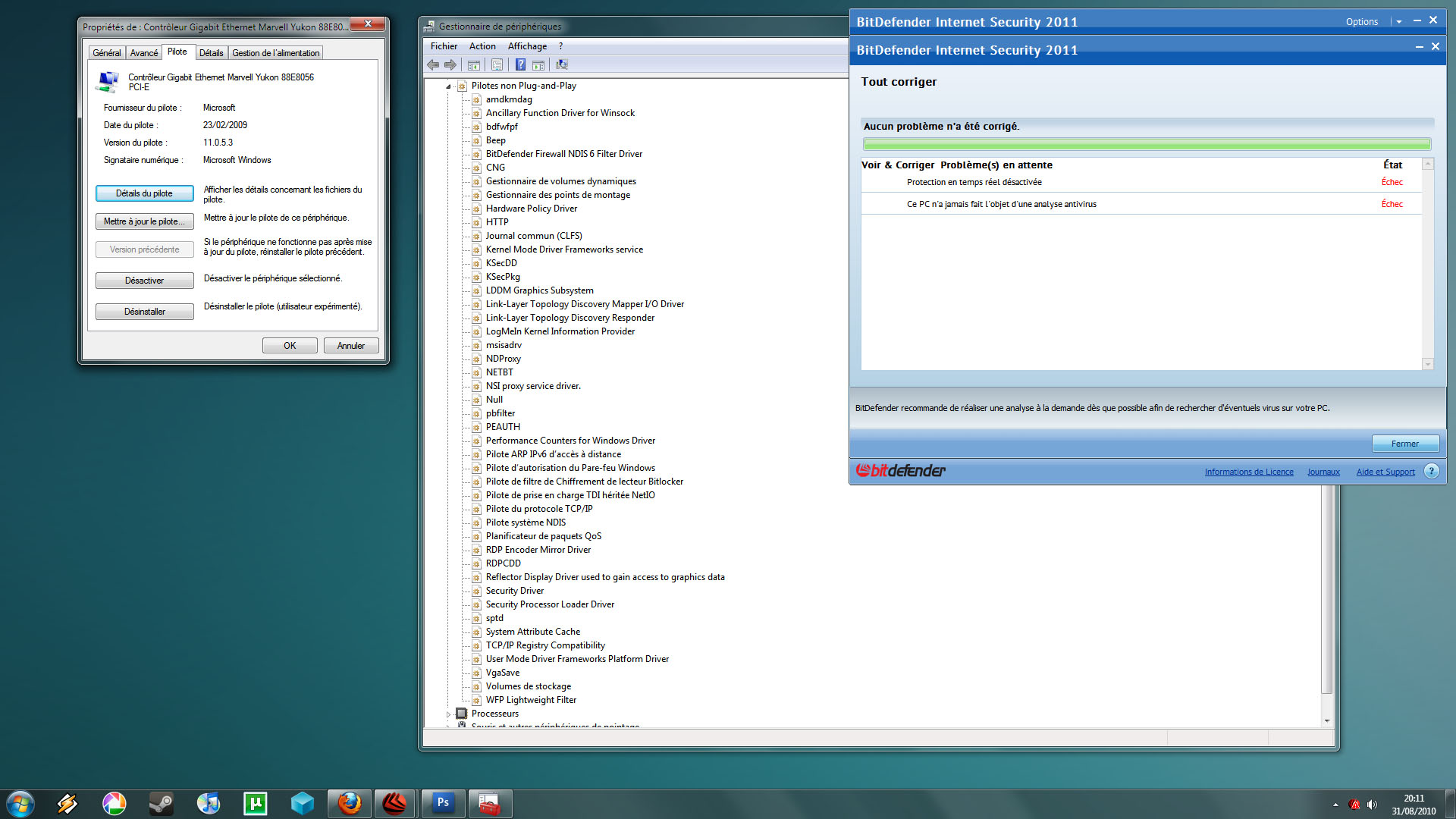Viewport: 1456px width, 819px height.
Task: Click the network adapter icon in properties dialog
Action: point(108,81)
